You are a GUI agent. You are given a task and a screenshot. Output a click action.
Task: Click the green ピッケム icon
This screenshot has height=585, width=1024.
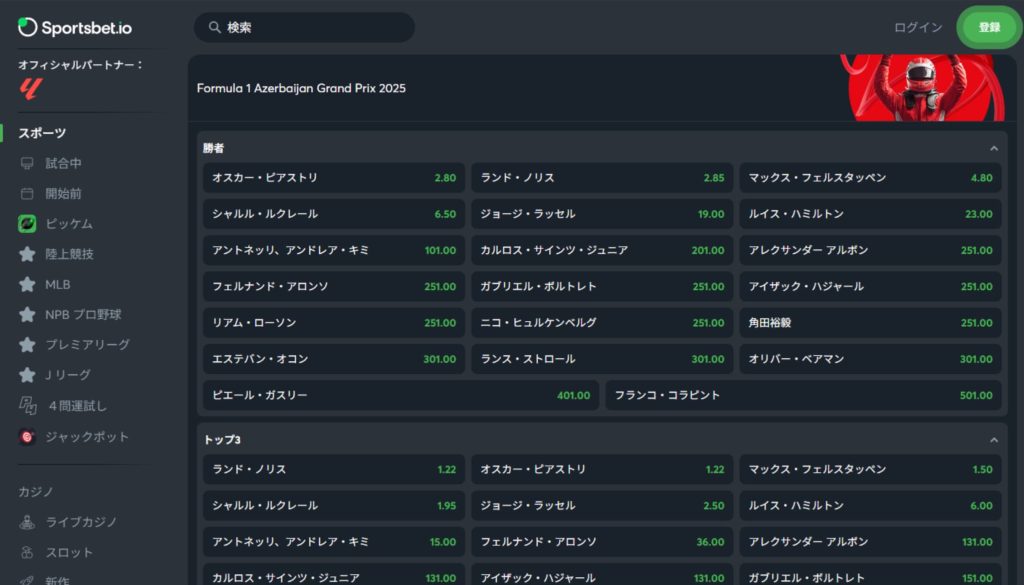point(27,224)
